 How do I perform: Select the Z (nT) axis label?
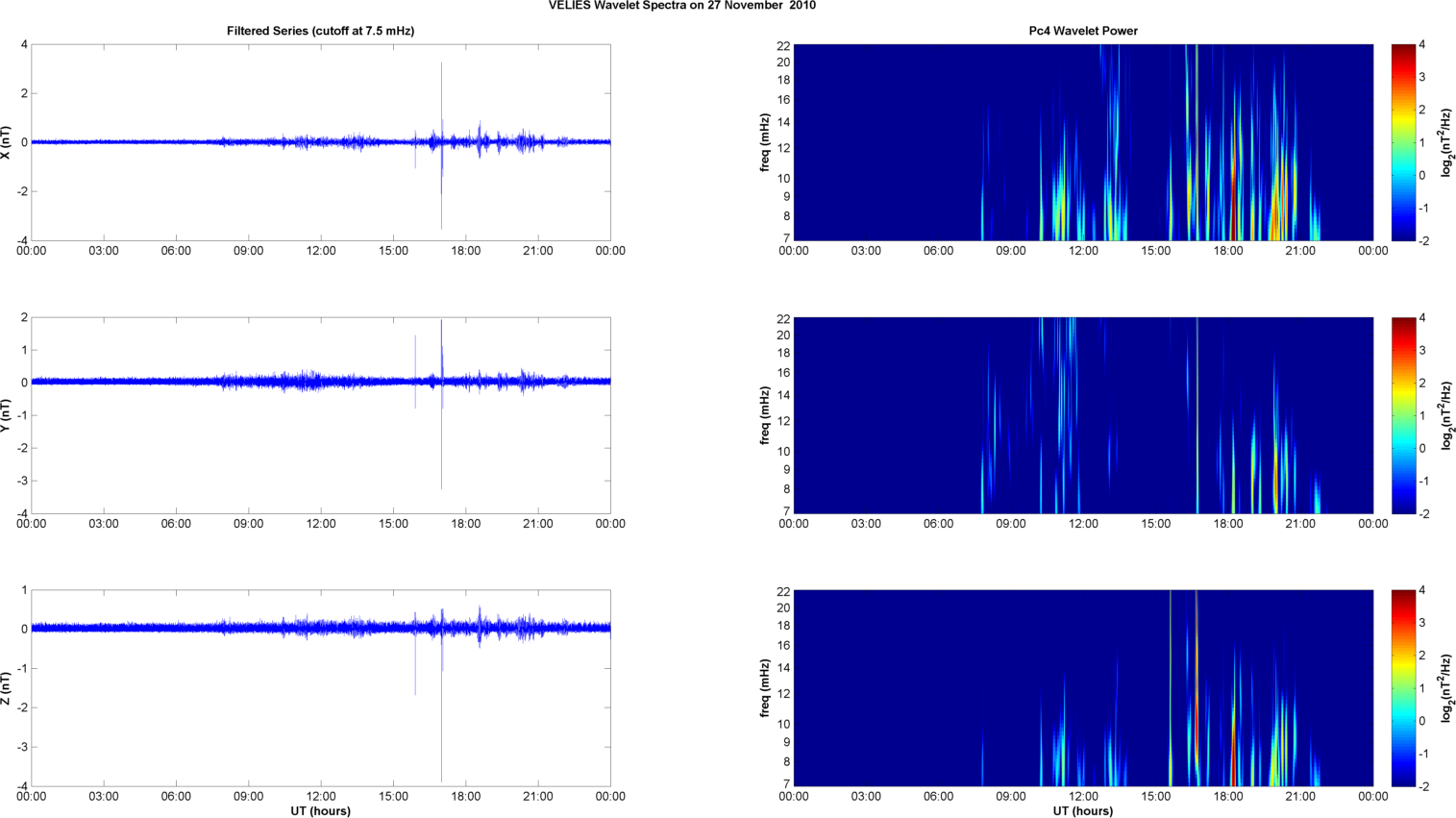click(x=7, y=688)
